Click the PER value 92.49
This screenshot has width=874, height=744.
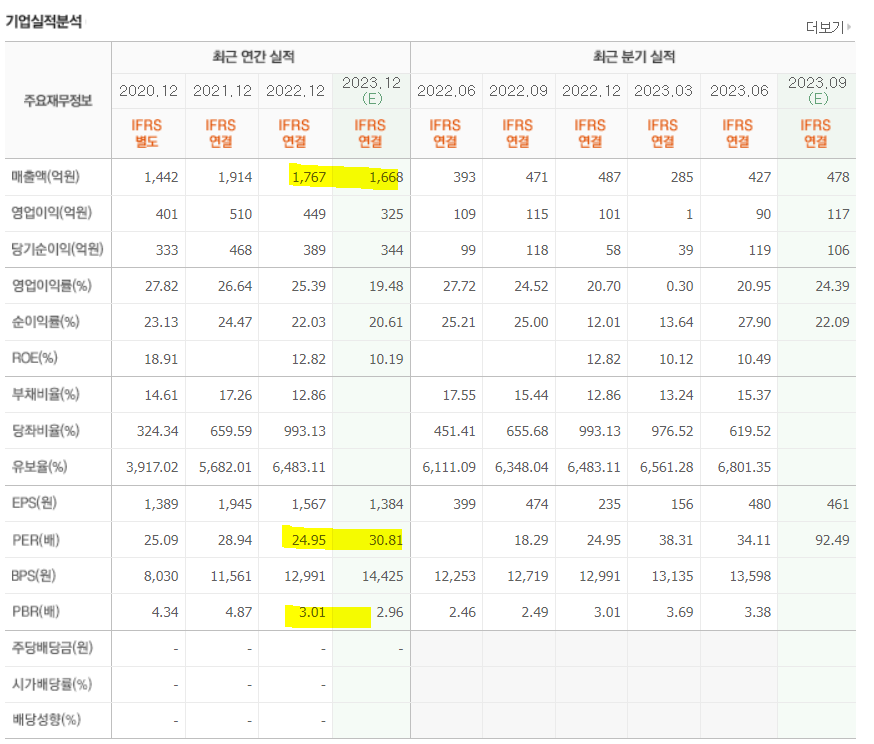coord(832,540)
